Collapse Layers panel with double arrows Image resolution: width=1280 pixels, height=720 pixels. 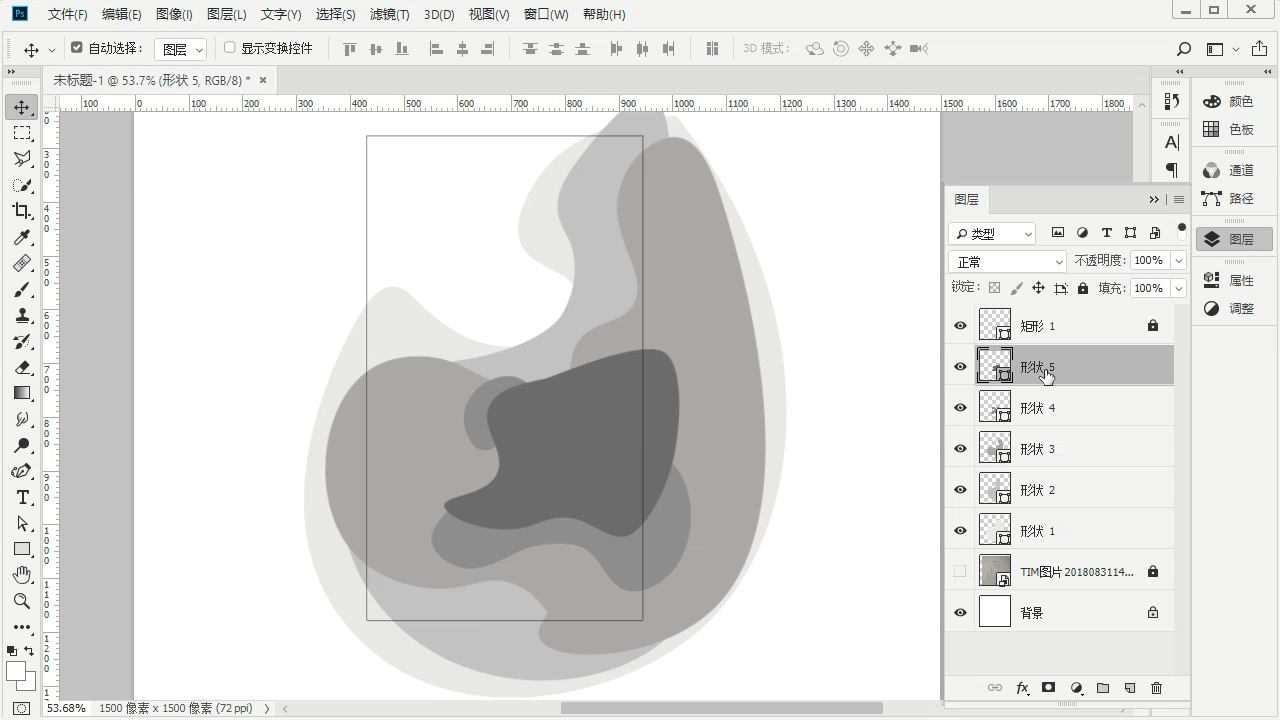pyautogui.click(x=1154, y=200)
